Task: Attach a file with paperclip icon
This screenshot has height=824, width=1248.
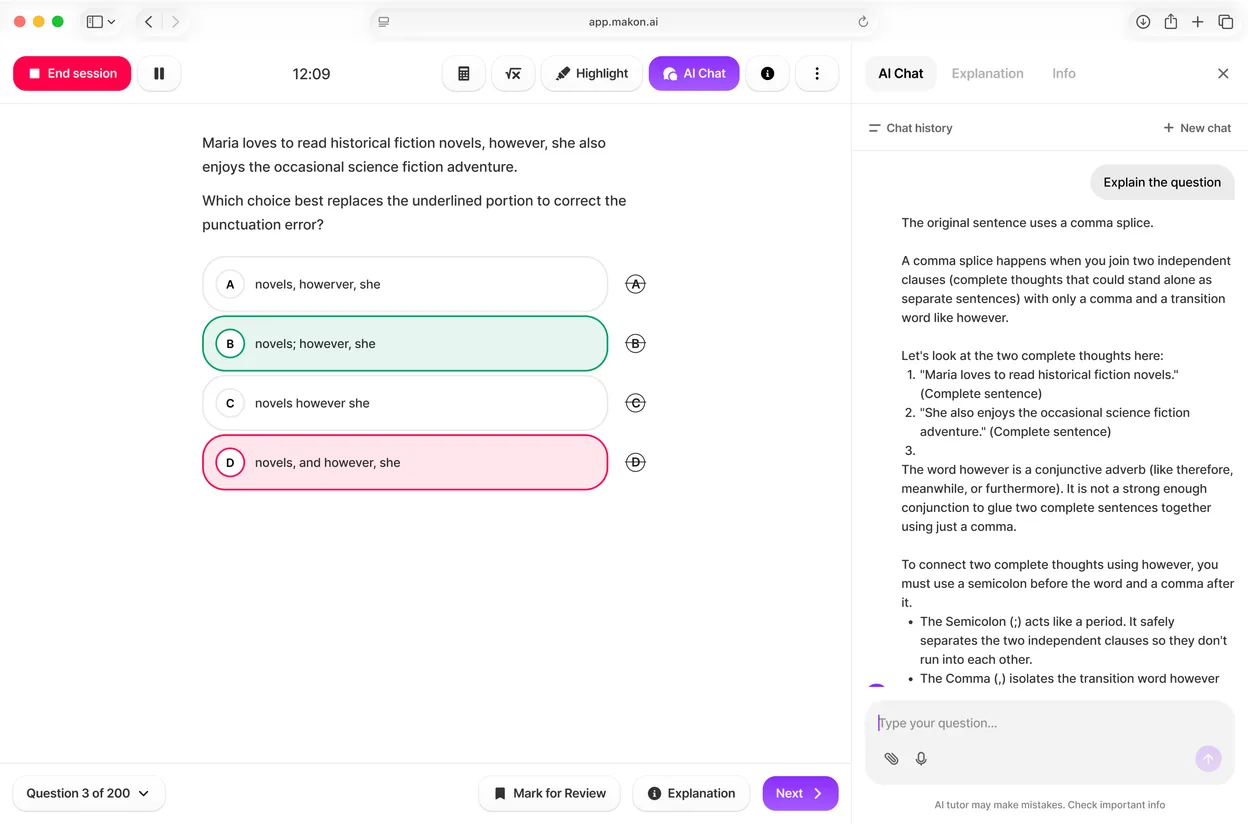Action: [x=891, y=759]
